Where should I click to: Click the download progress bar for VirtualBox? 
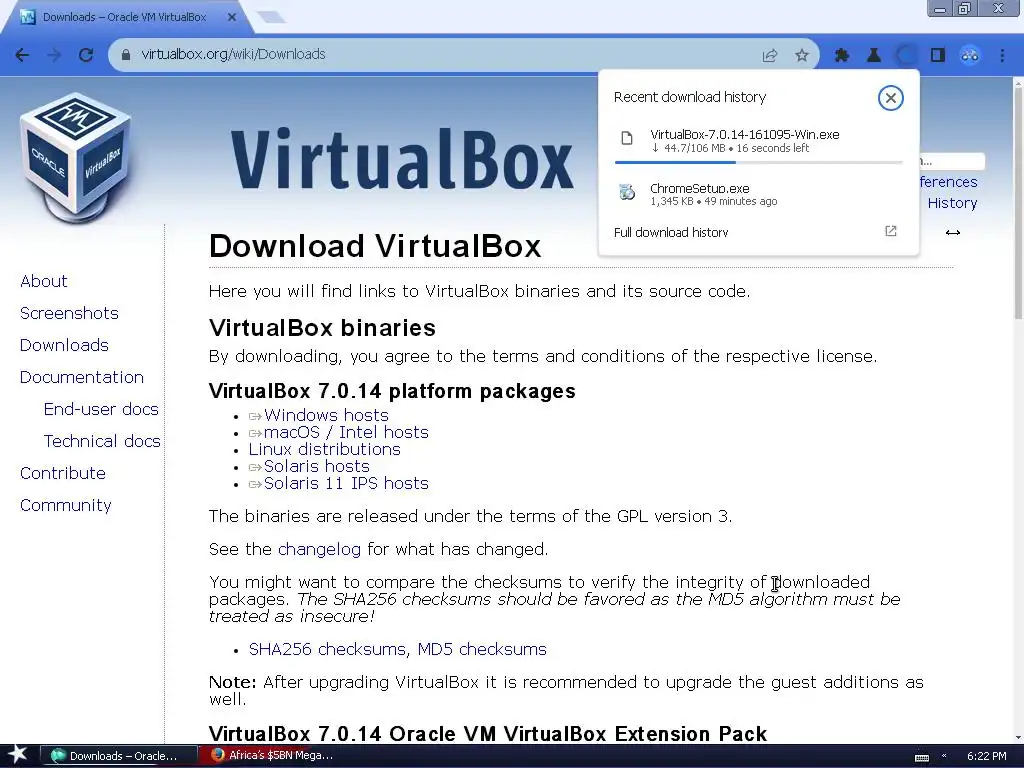coord(758,162)
